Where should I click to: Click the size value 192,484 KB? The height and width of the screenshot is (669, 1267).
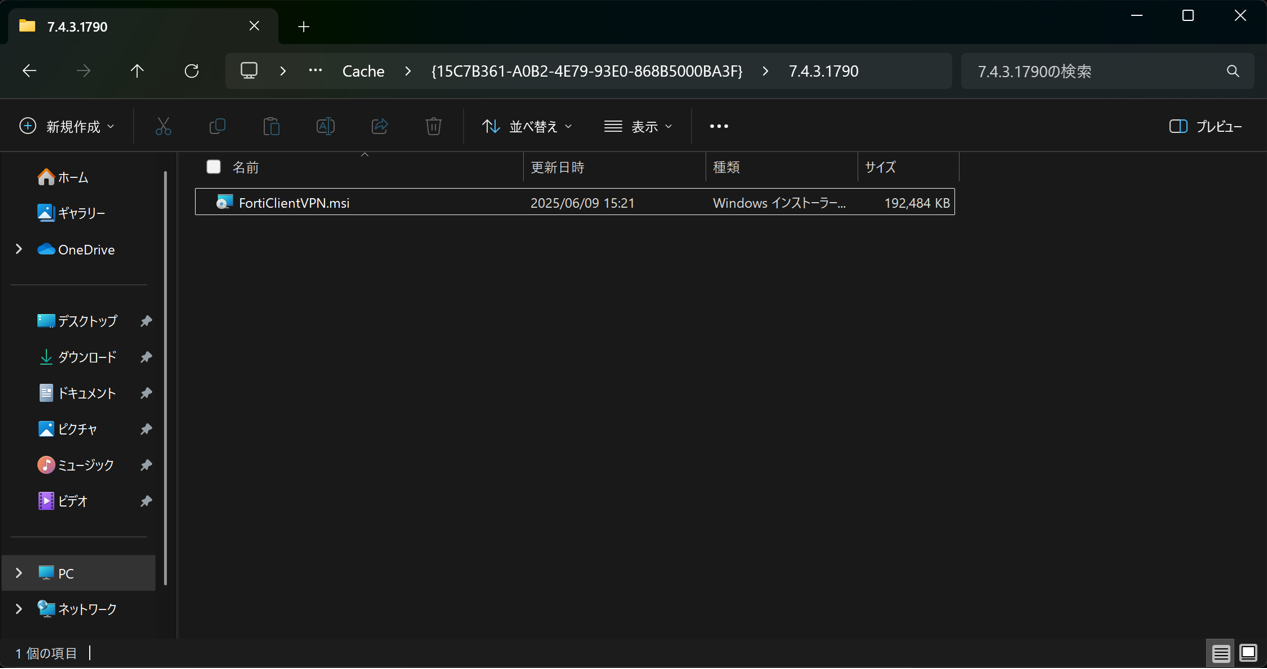[917, 203]
